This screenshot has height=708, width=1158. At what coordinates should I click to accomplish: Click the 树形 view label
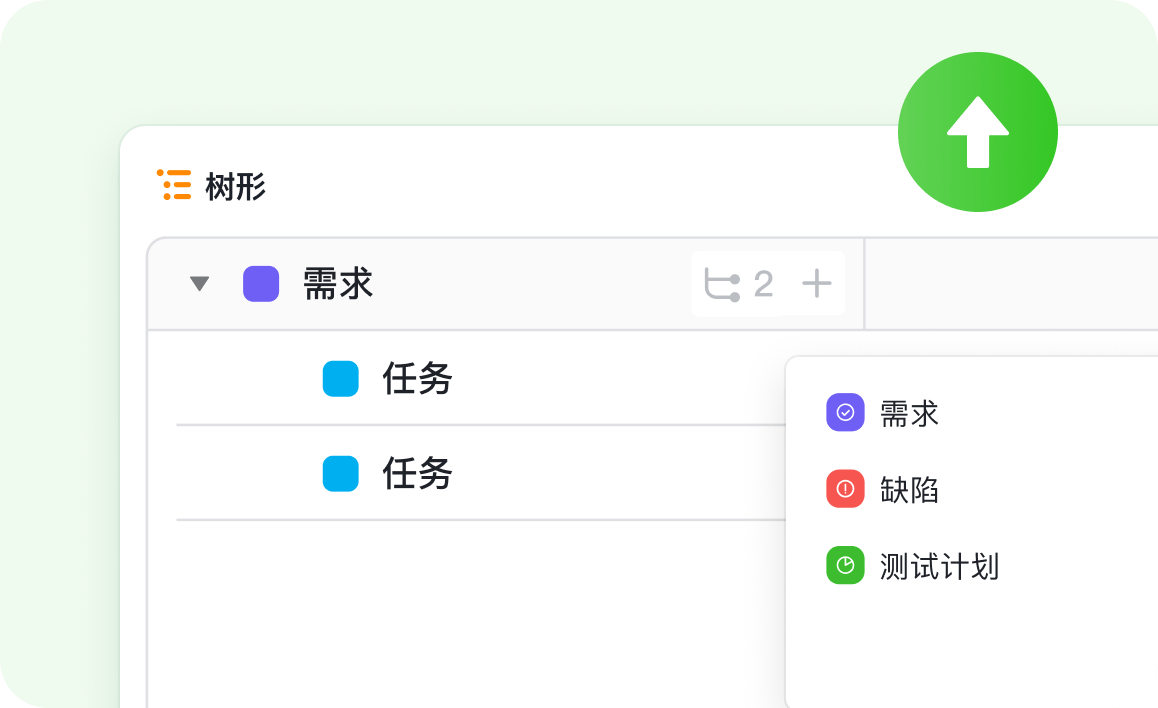(x=235, y=186)
